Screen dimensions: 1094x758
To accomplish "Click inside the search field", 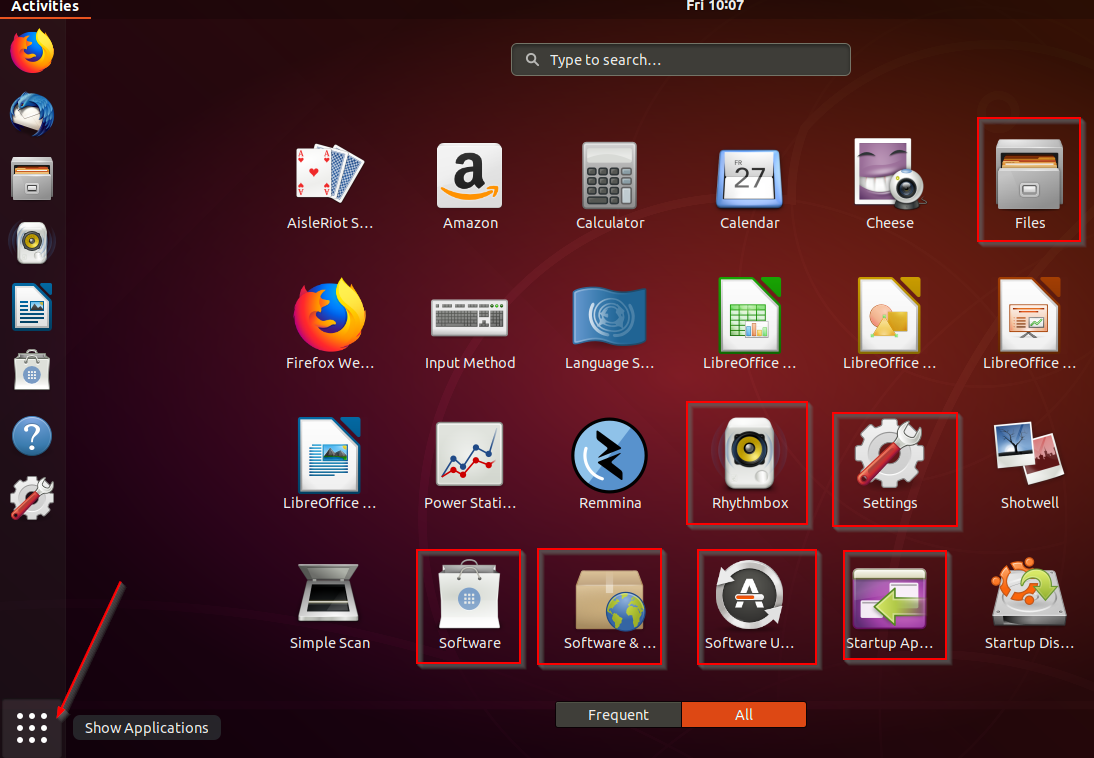I will [x=680, y=59].
